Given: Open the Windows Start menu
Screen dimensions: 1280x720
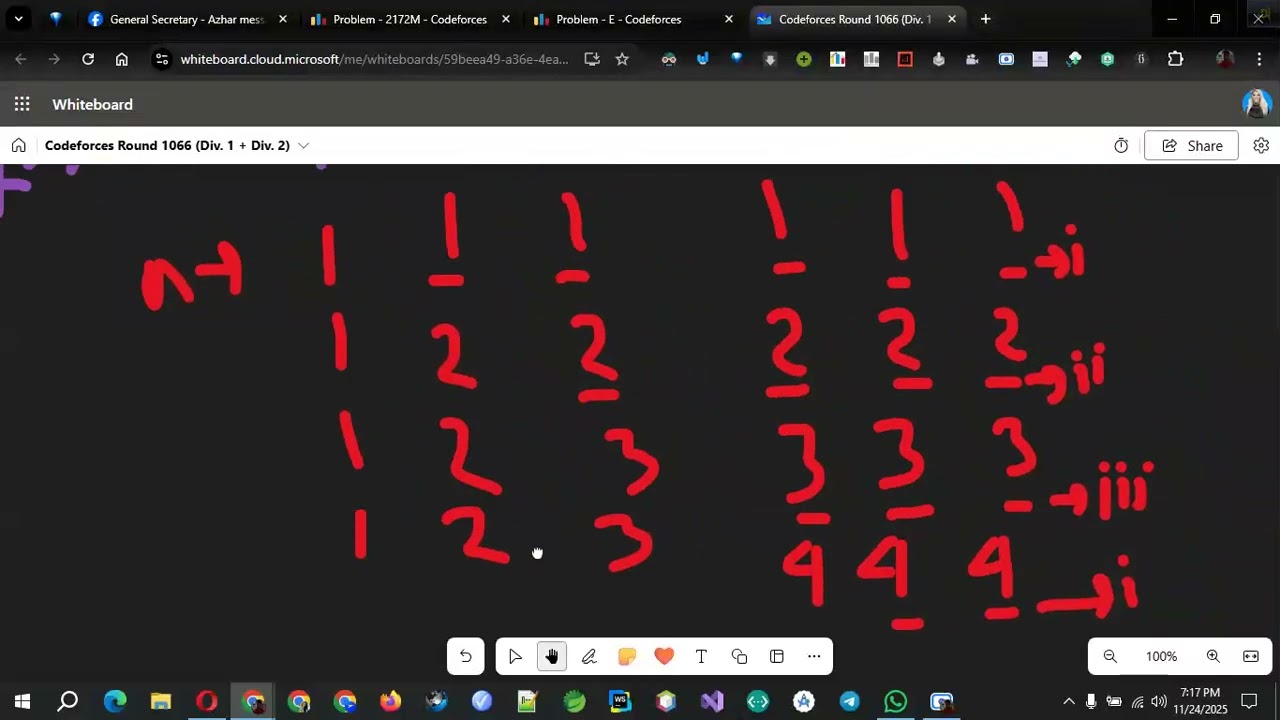Looking at the screenshot, I should 22,701.
